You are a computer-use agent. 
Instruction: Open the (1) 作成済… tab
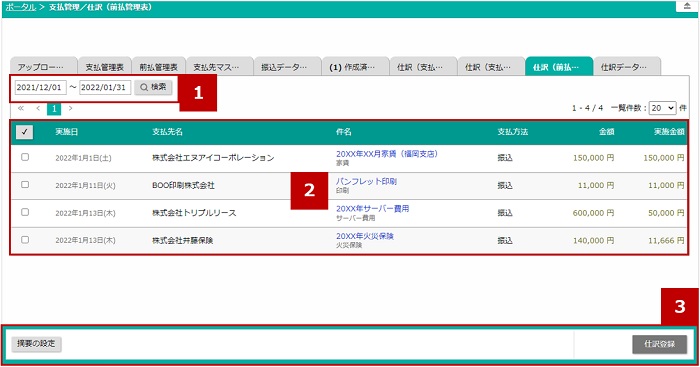coord(356,67)
